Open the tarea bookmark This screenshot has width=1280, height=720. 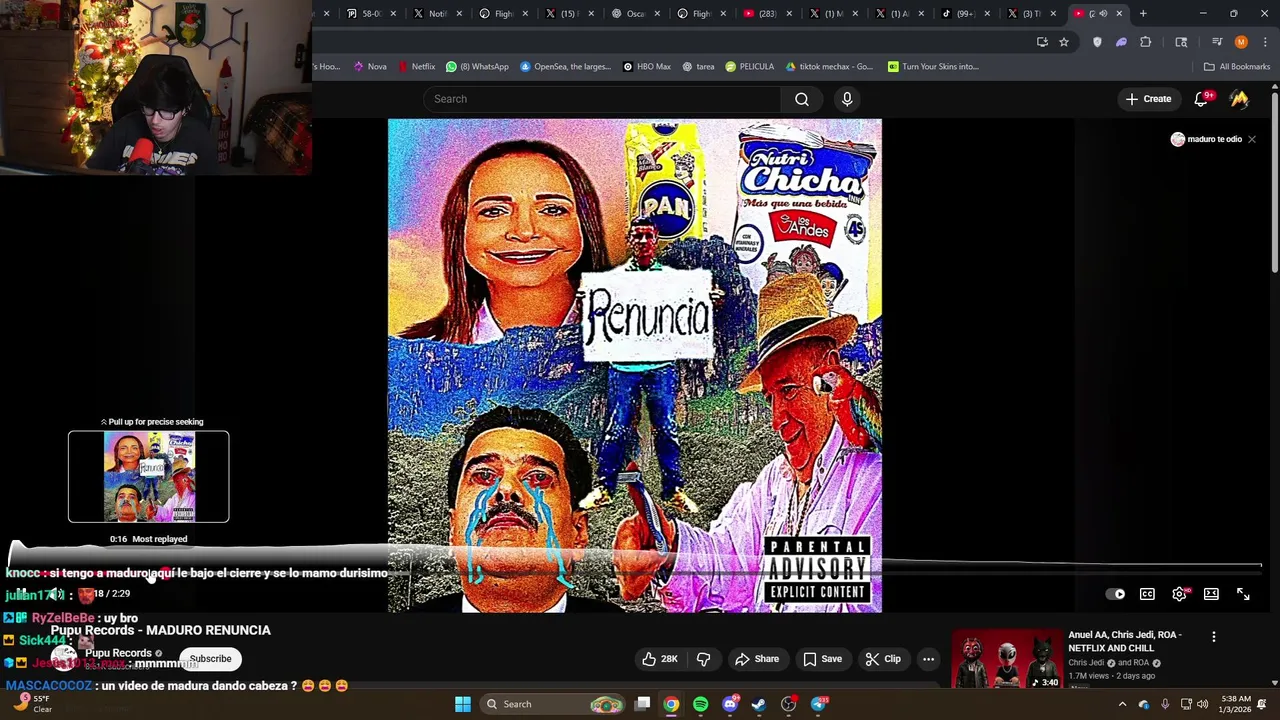point(698,67)
